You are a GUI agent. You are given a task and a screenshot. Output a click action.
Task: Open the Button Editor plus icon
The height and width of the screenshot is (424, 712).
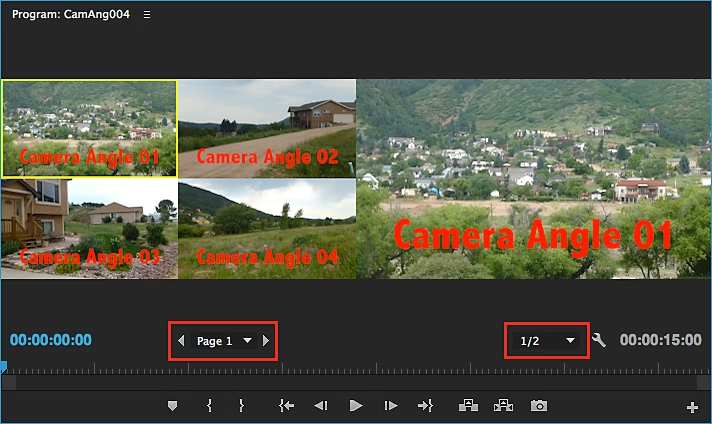click(692, 407)
